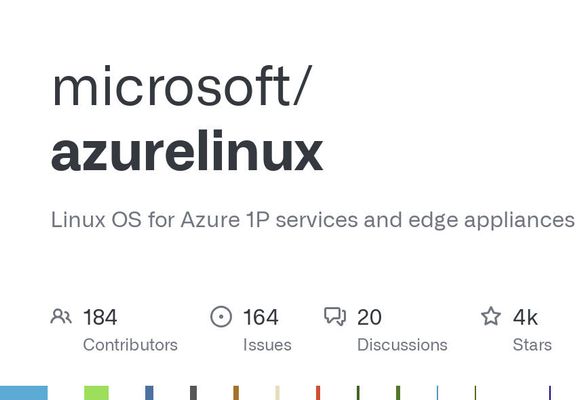Click the red language bar segment
The width and height of the screenshot is (580, 400).
(318, 393)
